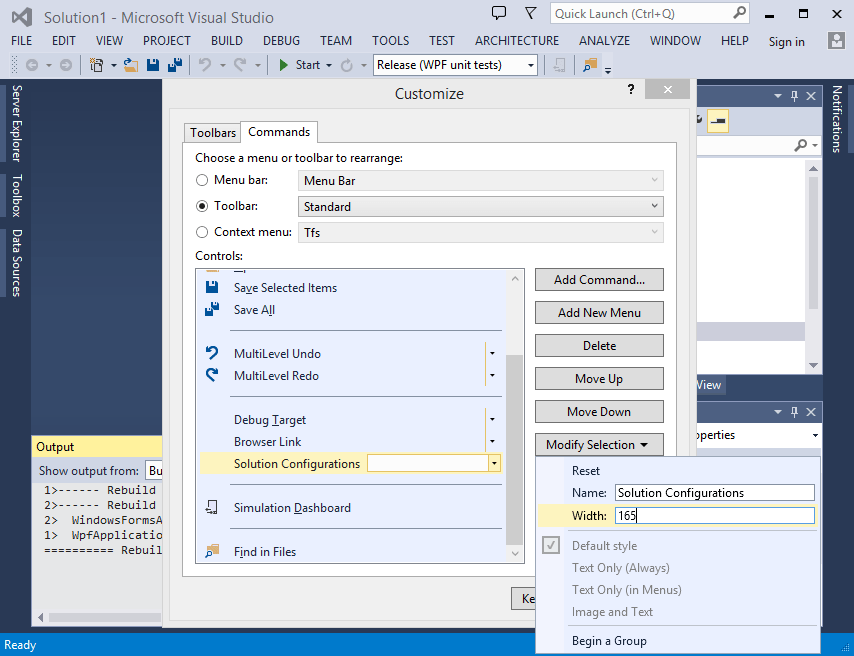Click the Move Up button
Image resolution: width=854 pixels, height=656 pixels.
598,378
